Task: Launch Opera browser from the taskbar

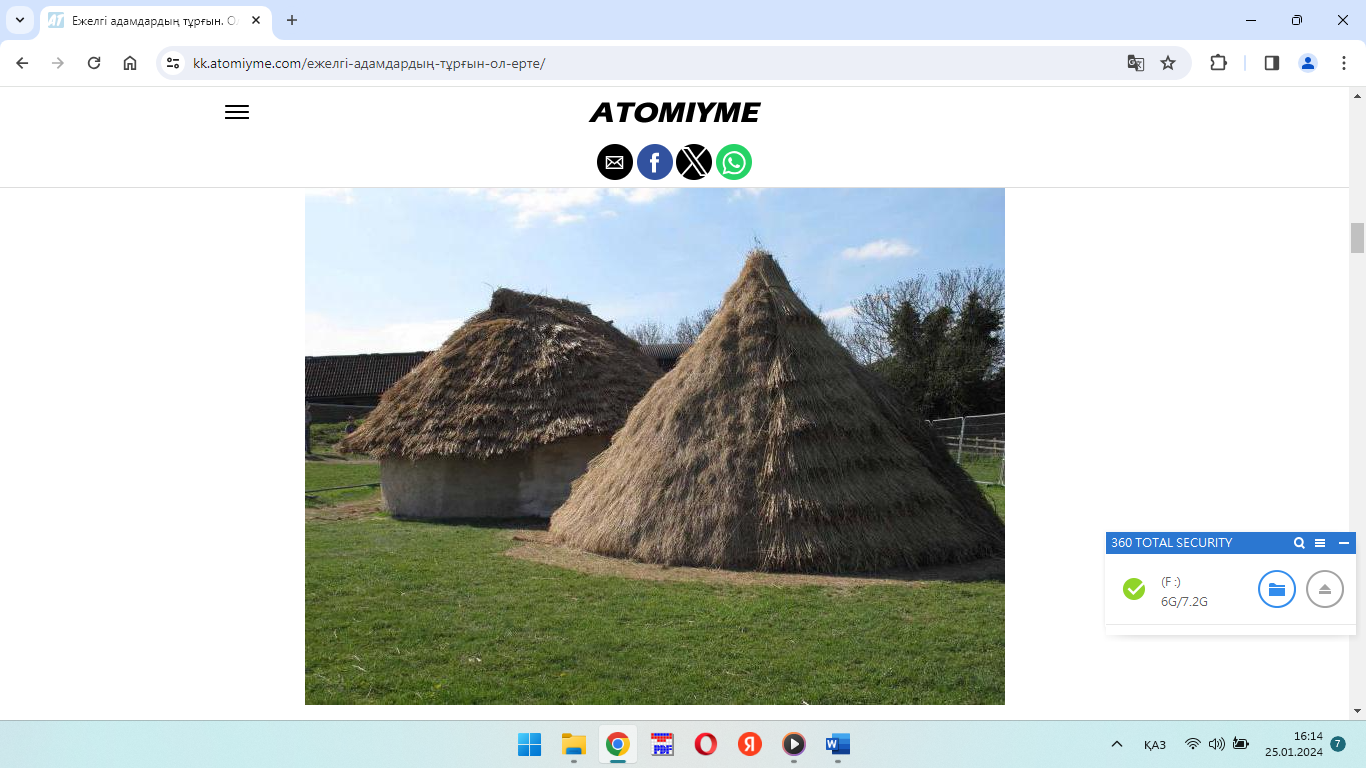Action: point(706,744)
